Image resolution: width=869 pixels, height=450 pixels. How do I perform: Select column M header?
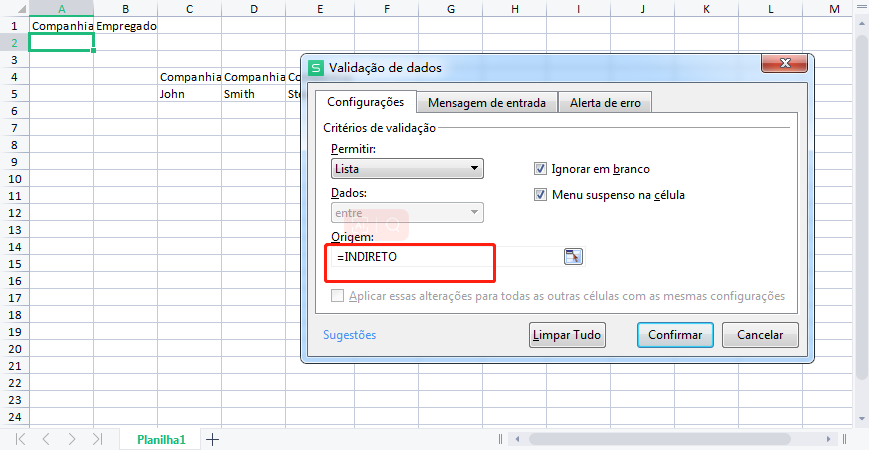pyautogui.click(x=834, y=8)
